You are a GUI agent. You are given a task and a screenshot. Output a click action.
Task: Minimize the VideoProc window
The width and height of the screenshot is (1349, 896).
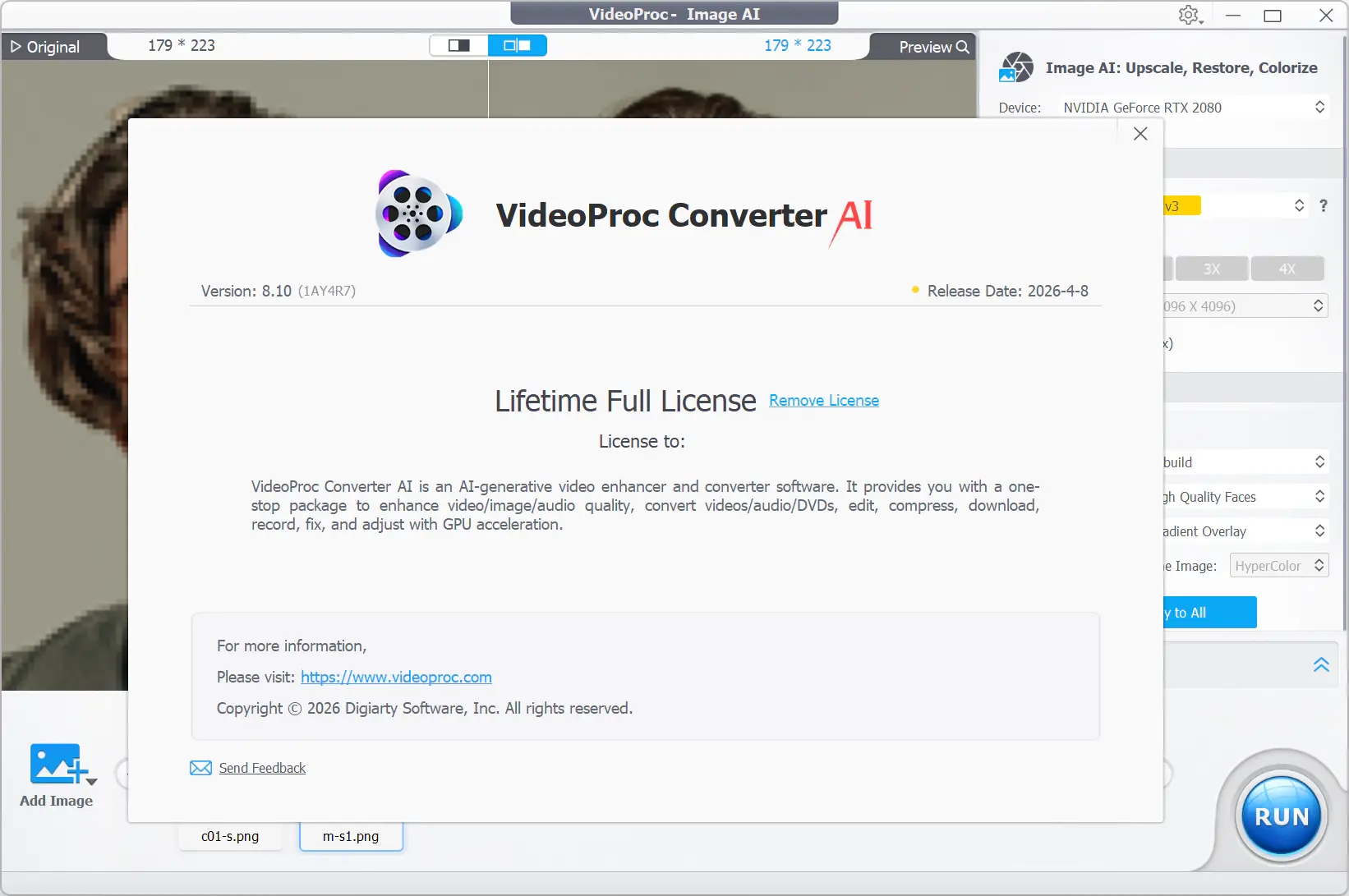point(1233,16)
